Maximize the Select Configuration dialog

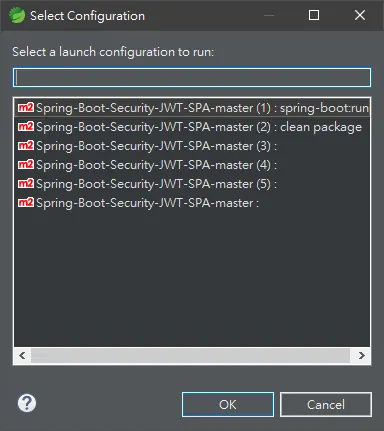[x=314, y=15]
